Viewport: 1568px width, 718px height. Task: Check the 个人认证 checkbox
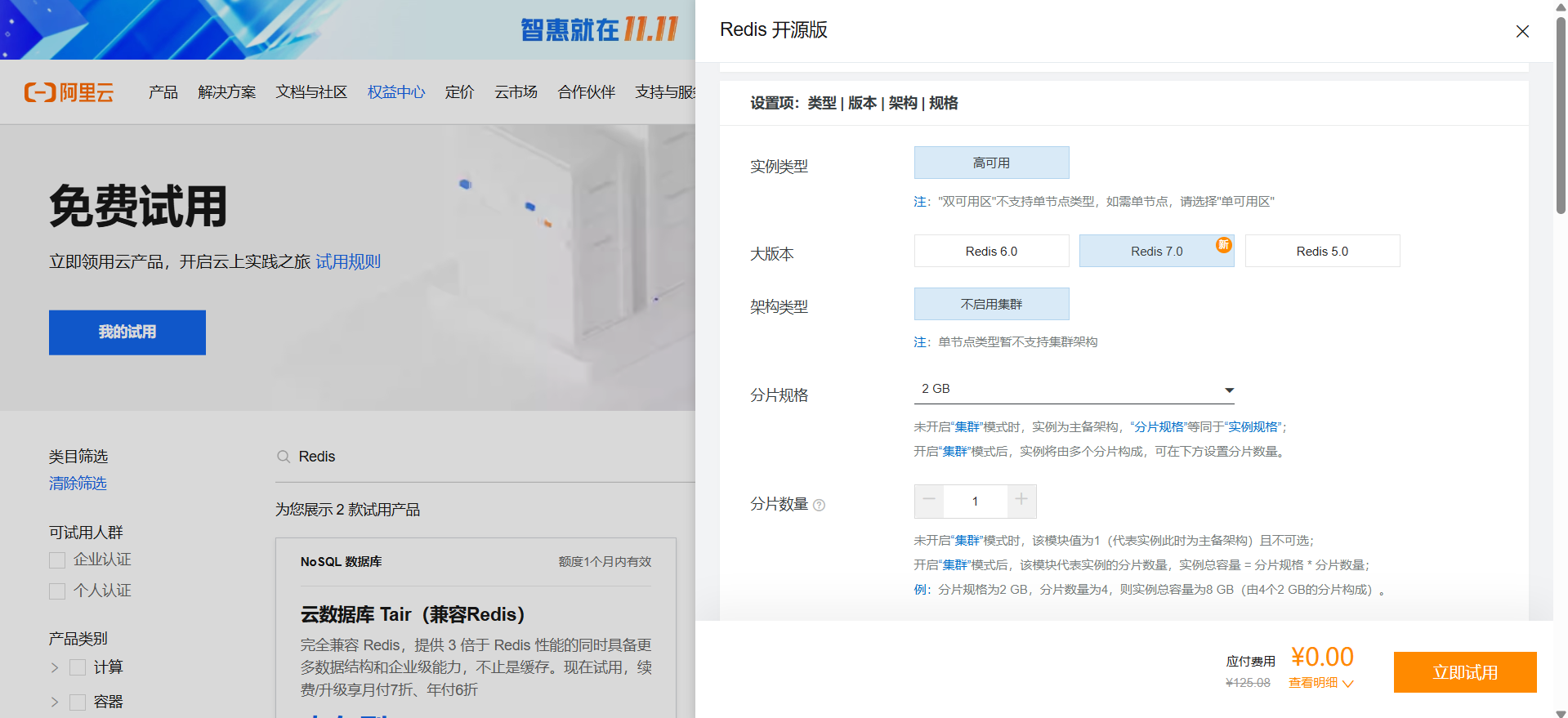point(57,591)
